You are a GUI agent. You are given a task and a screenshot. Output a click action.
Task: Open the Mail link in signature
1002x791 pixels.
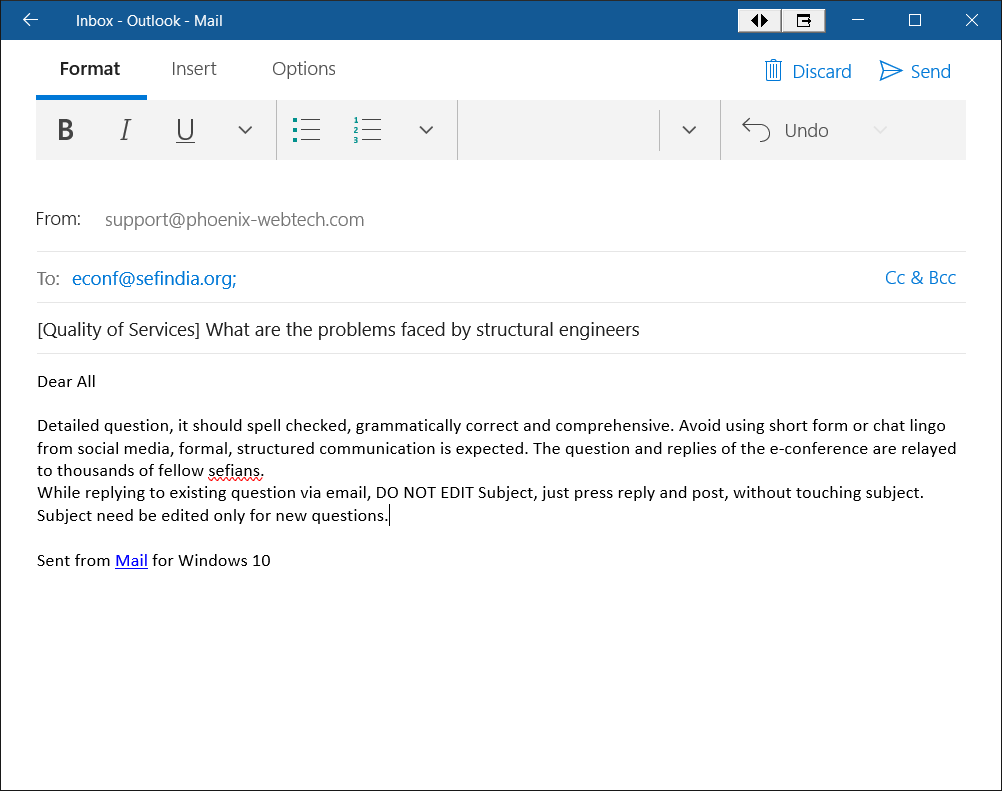[x=131, y=561]
